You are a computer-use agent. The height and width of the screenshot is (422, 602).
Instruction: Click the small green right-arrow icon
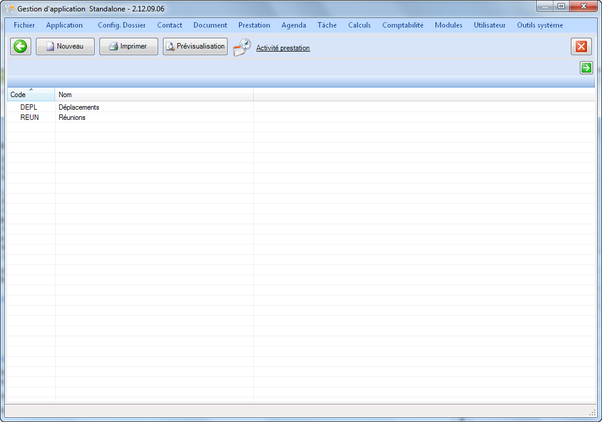coord(586,68)
